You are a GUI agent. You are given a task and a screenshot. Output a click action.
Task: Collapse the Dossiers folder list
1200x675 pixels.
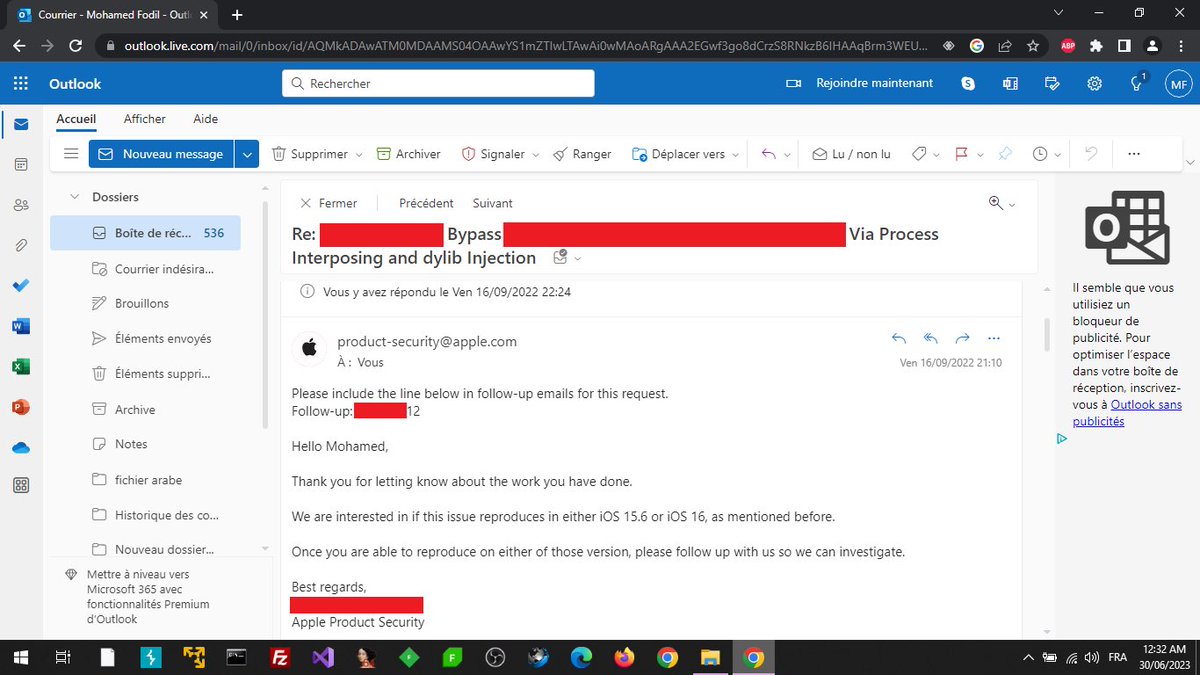pos(74,197)
